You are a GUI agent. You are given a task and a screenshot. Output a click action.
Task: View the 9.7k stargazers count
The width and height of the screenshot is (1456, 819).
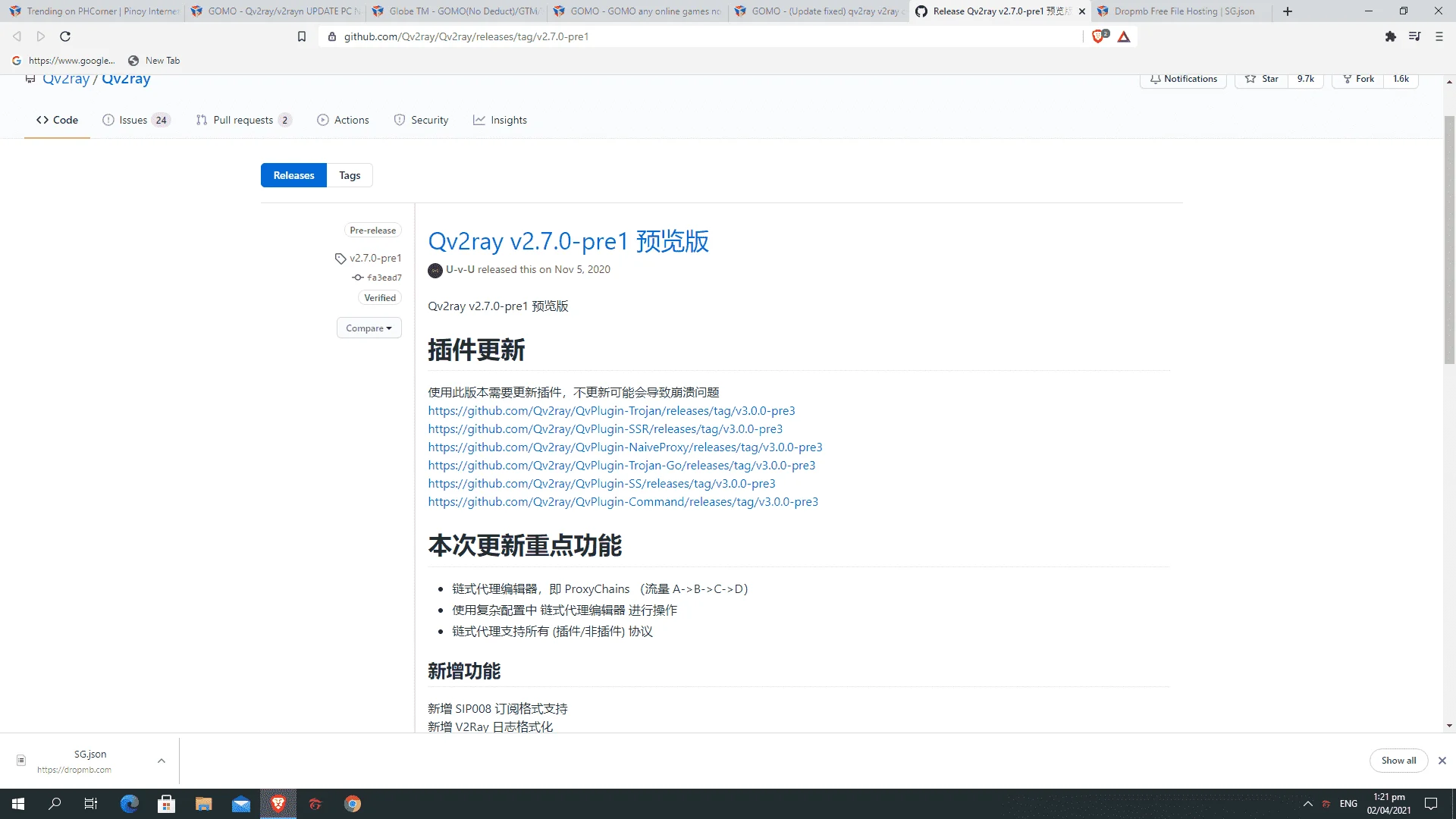coord(1305,79)
